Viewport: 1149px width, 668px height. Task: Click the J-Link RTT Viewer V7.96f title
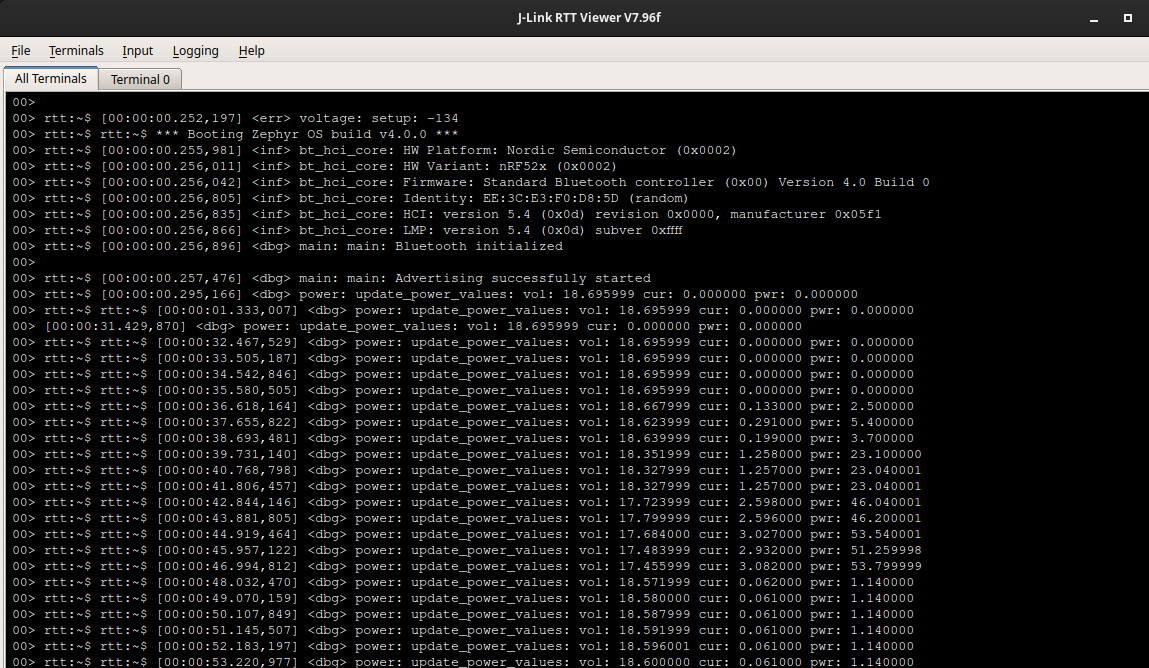[x=589, y=18]
